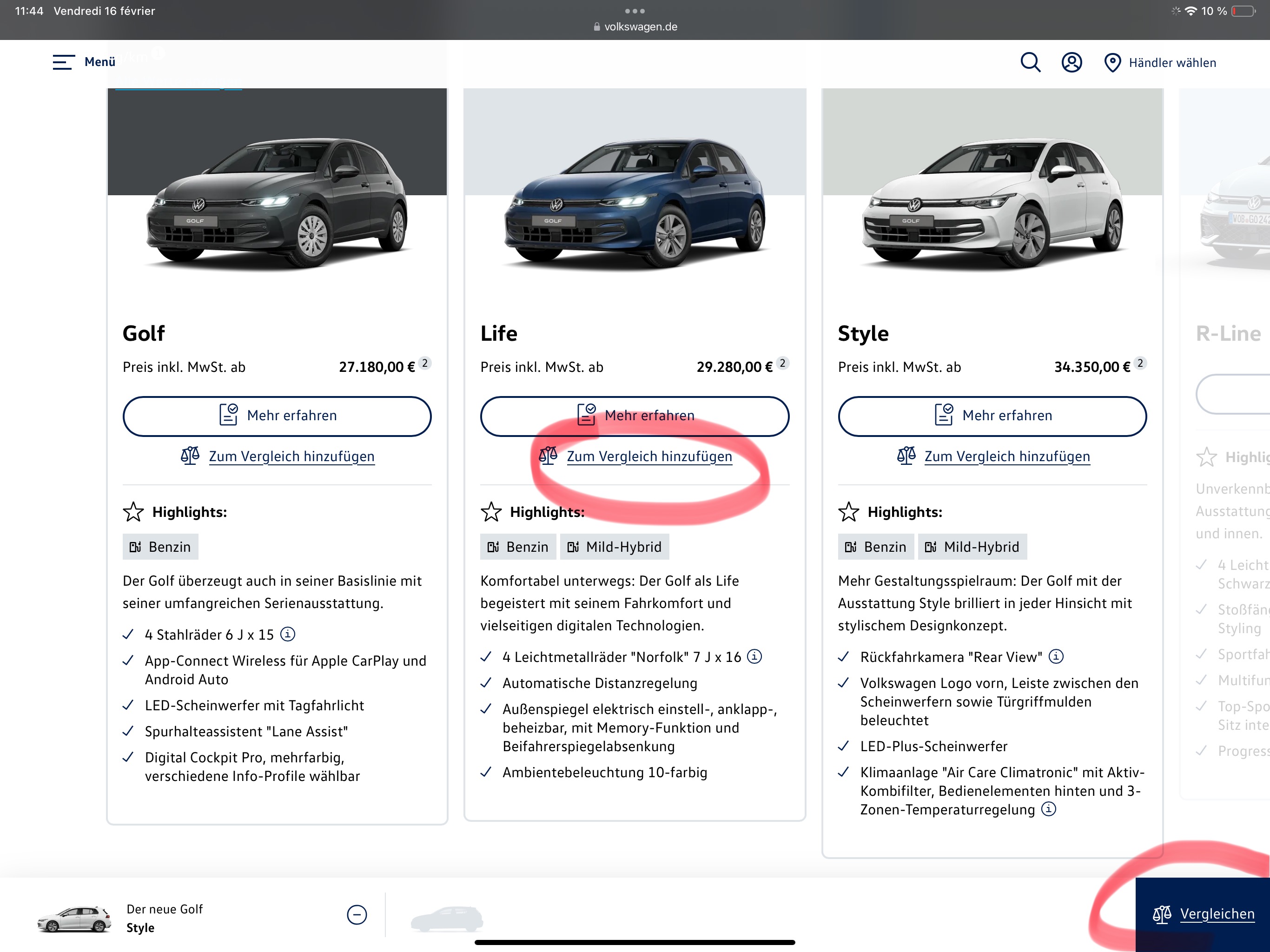Click info icon next to Stahlräder
1270x952 pixels.
tap(288, 634)
